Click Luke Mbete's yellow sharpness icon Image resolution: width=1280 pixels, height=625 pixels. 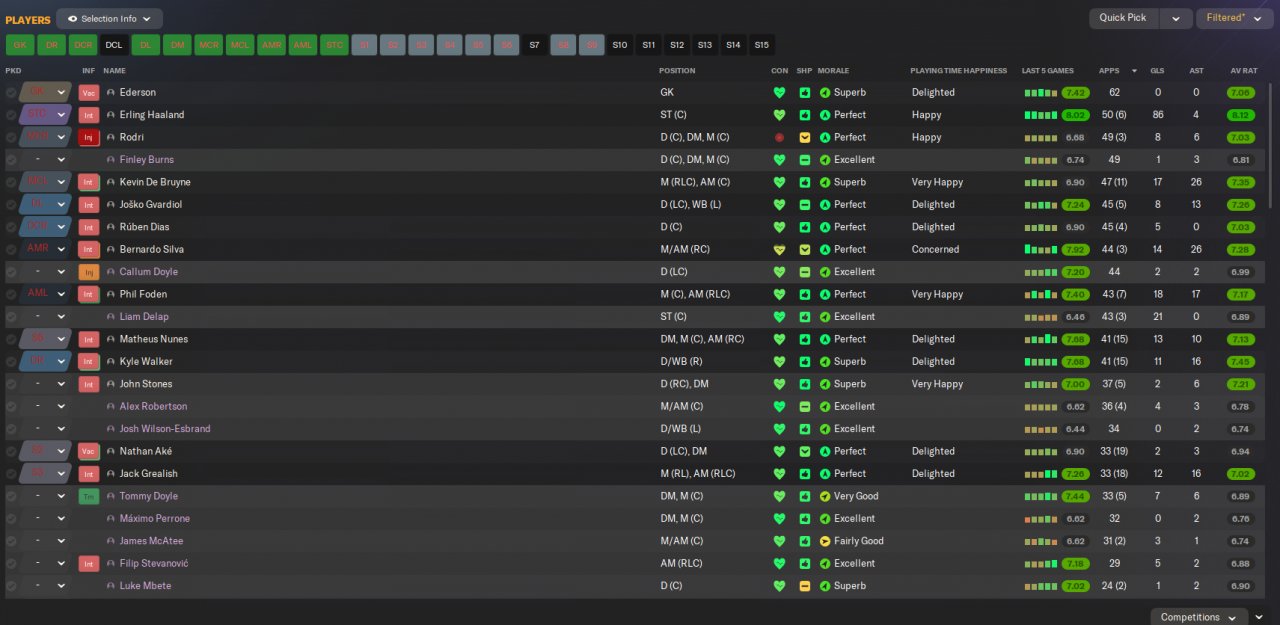tap(805, 586)
